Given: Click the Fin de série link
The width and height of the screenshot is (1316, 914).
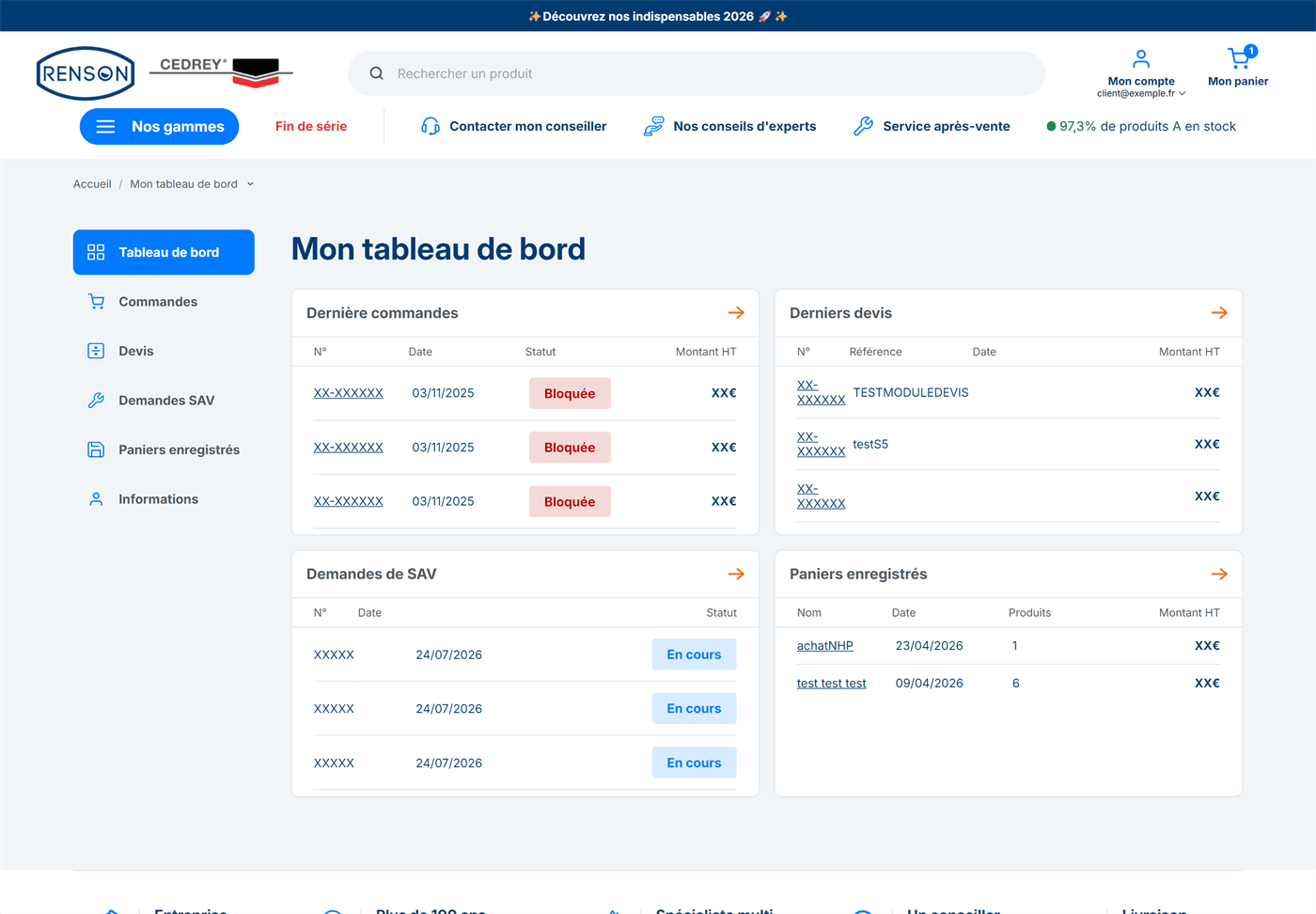Looking at the screenshot, I should [x=311, y=126].
